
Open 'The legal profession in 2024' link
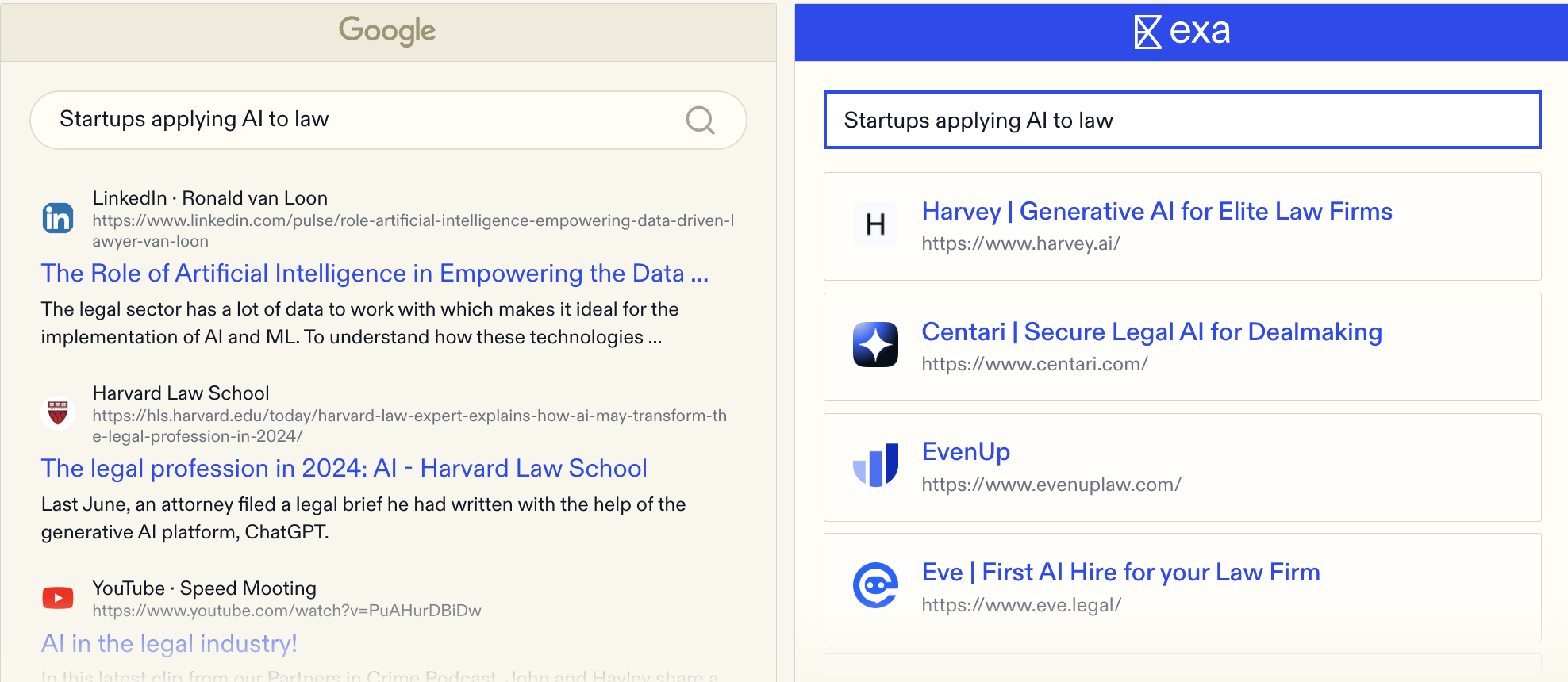click(344, 469)
